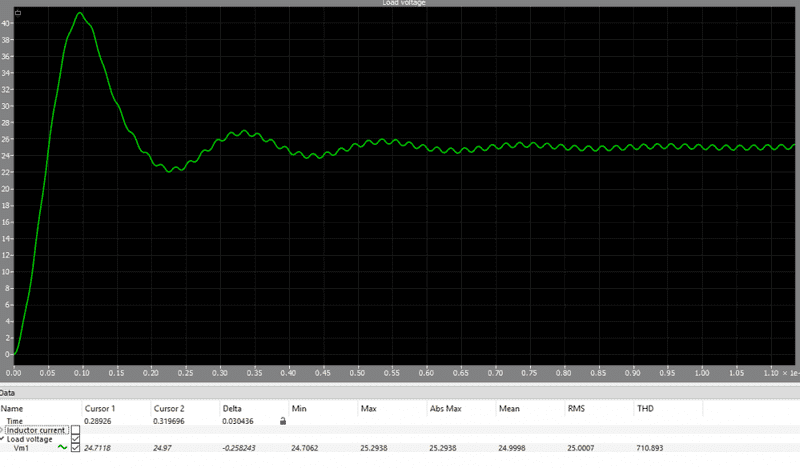Uncheck the Load voltage checkbox
The height and width of the screenshot is (468, 800).
[x=76, y=439]
